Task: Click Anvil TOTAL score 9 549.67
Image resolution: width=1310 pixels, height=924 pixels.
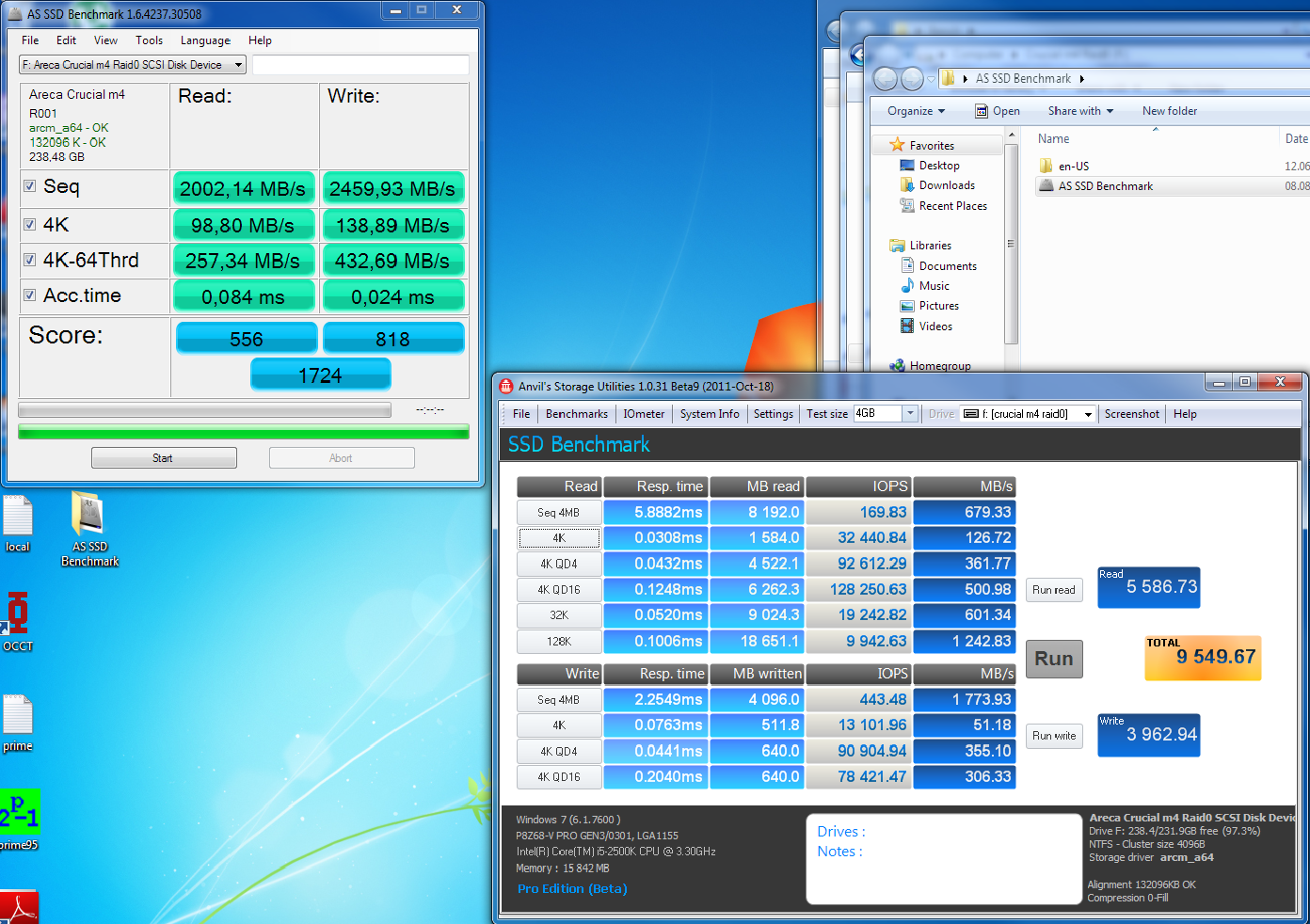Action: coord(1203,657)
